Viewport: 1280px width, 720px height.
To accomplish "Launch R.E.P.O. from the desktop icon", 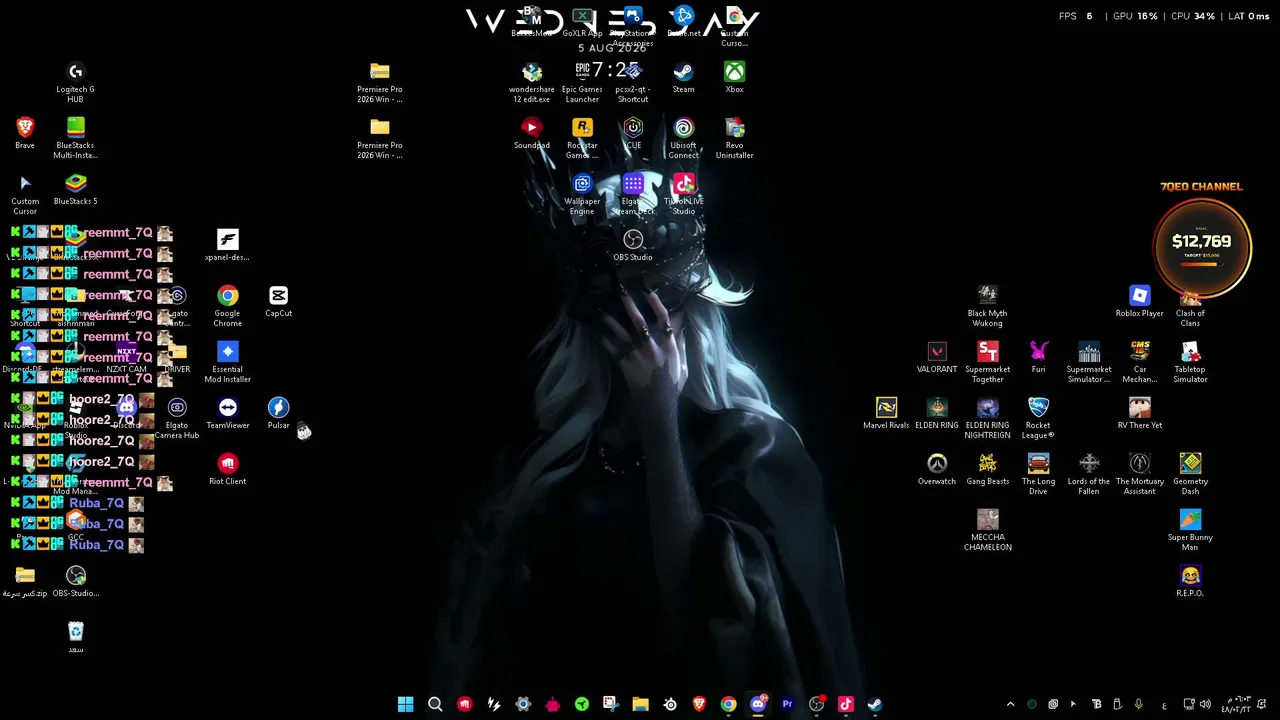I will pyautogui.click(x=1190, y=576).
